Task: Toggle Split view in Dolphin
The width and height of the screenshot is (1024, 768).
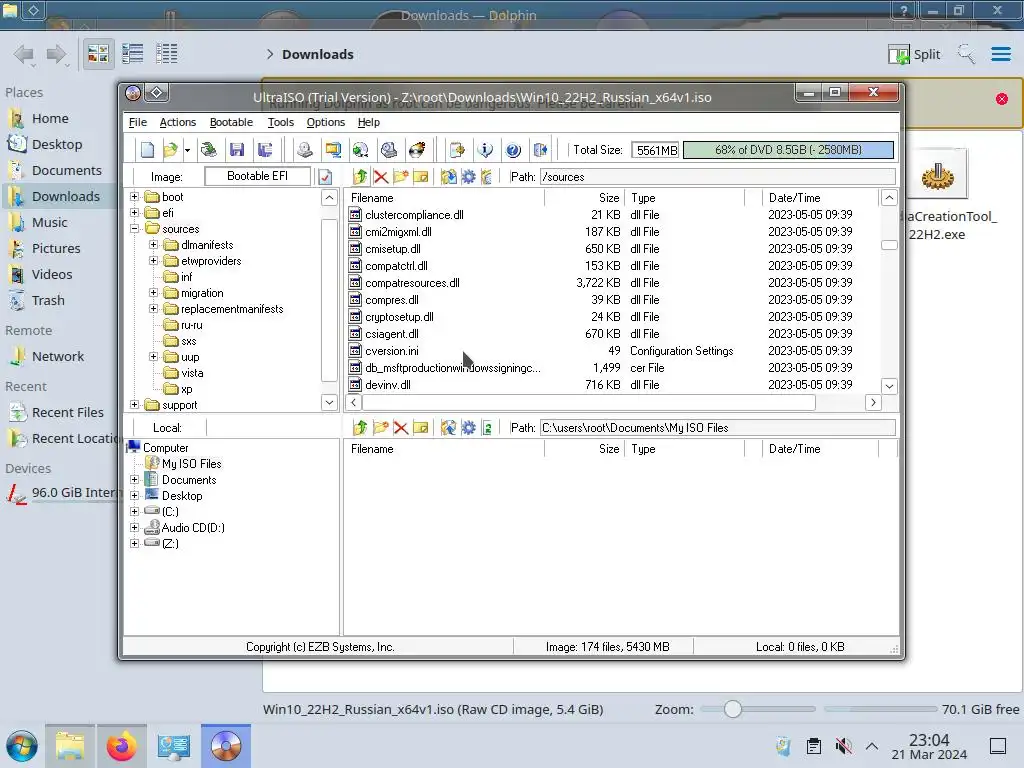Action: coord(914,54)
